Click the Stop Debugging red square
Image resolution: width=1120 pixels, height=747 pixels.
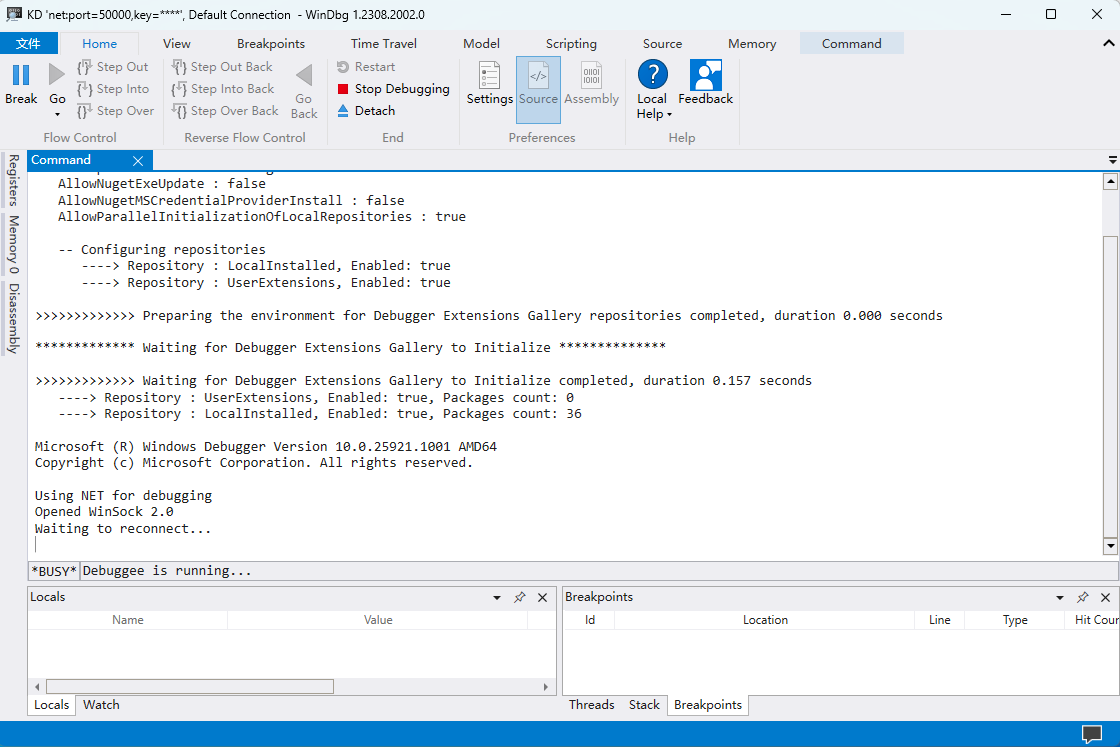tap(343, 89)
